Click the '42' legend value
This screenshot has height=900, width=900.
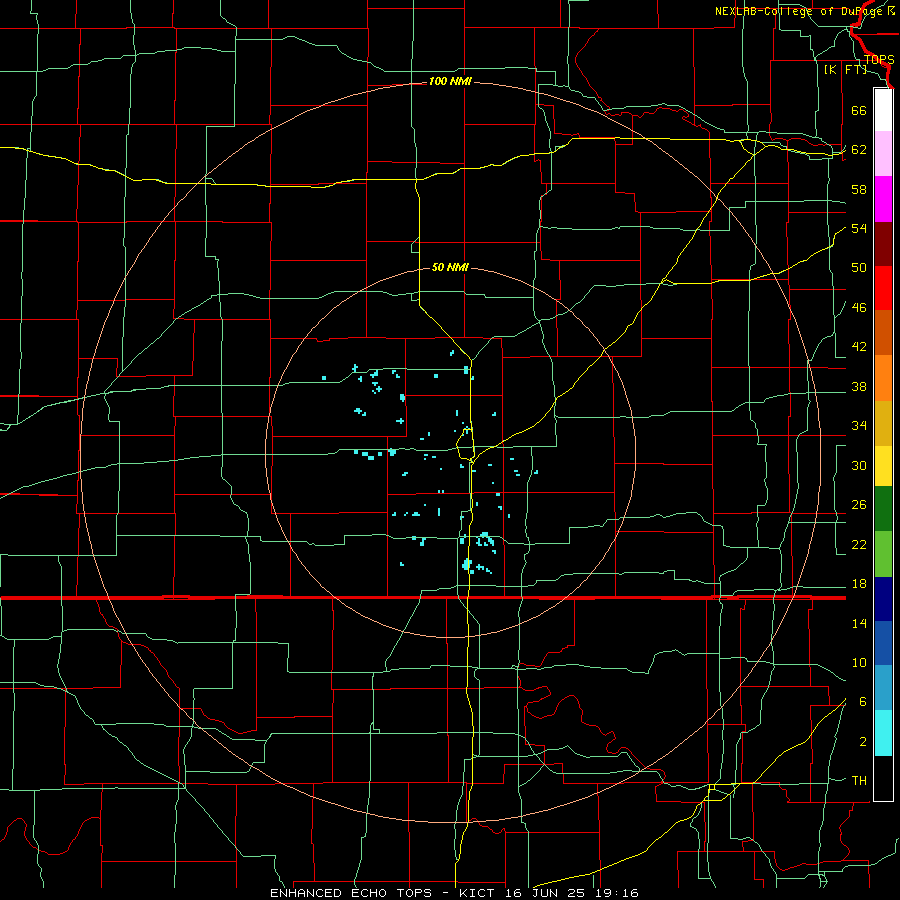(x=859, y=347)
